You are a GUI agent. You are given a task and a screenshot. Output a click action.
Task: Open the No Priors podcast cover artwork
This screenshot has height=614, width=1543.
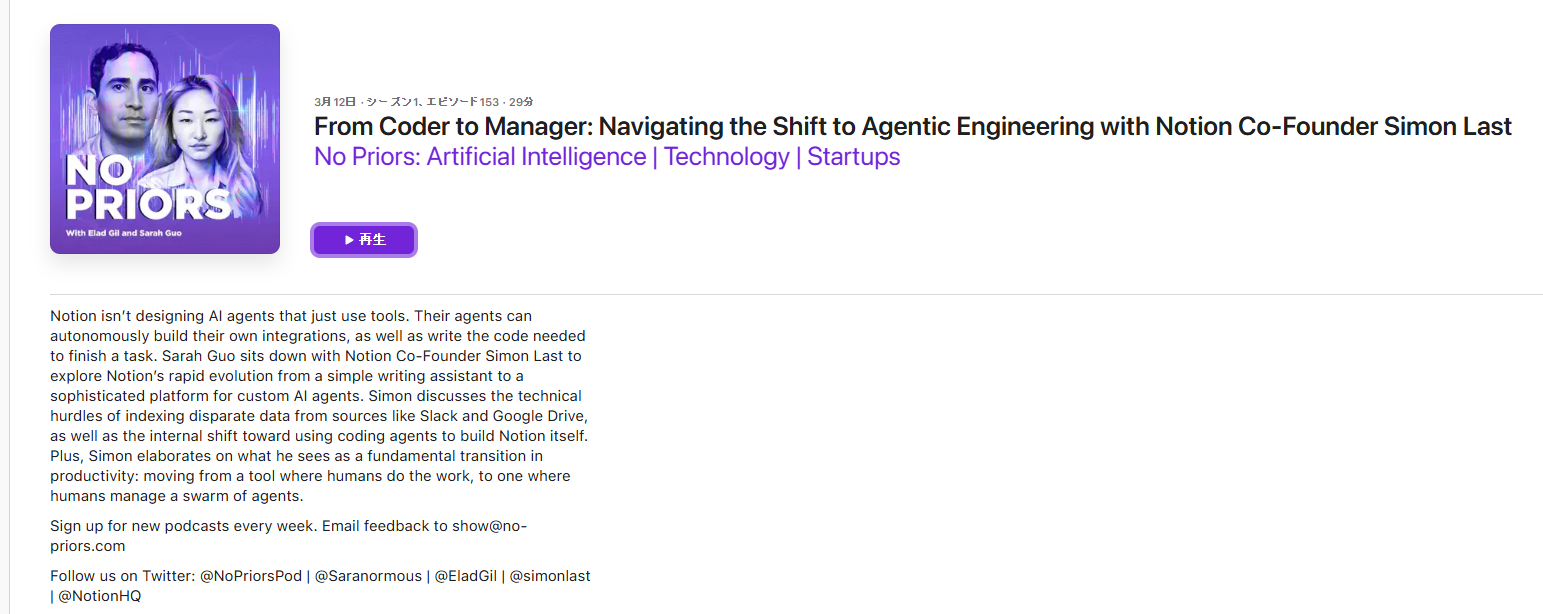pyautogui.click(x=165, y=139)
